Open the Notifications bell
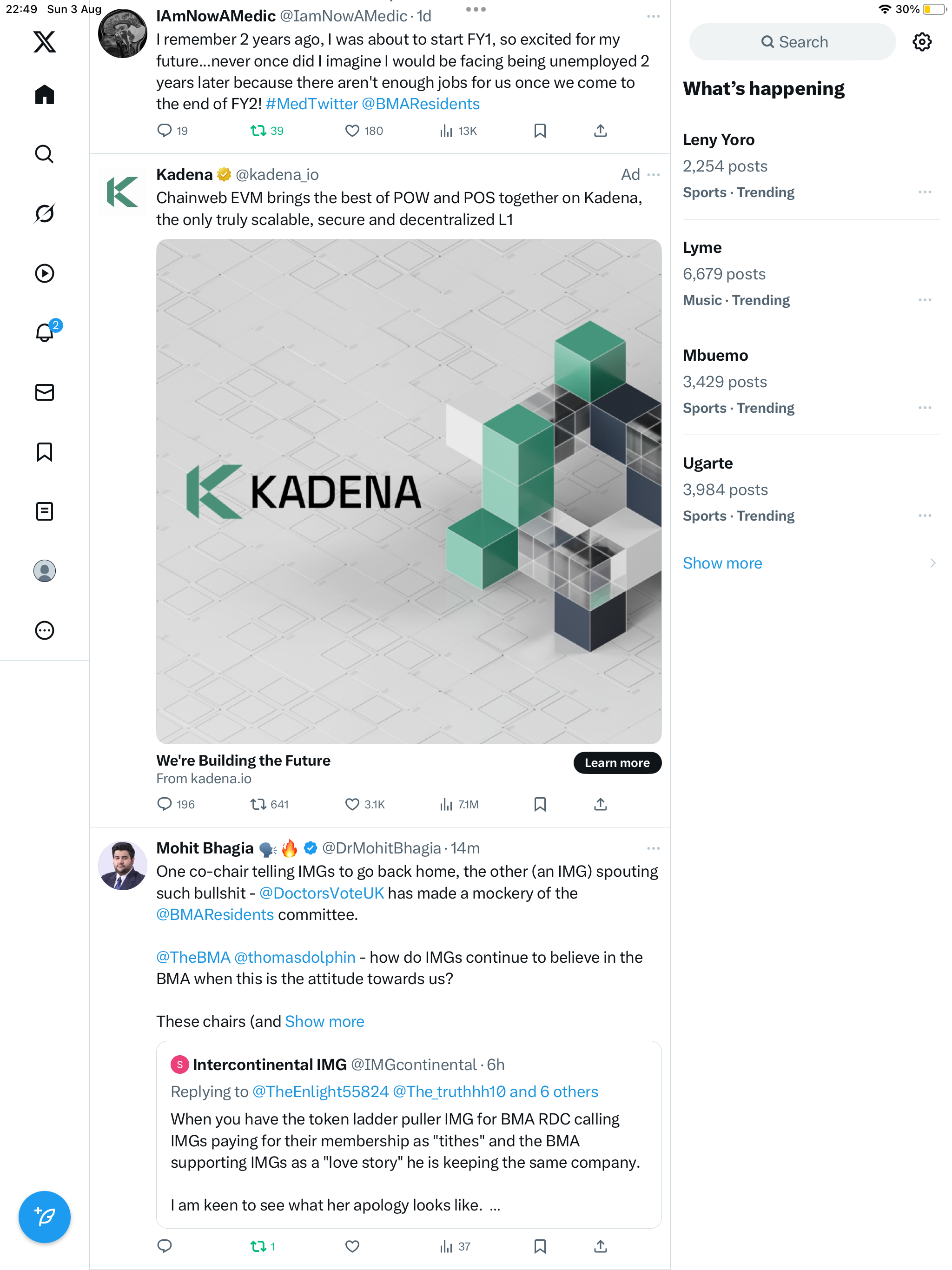This screenshot has width=952, height=1270. (x=44, y=332)
